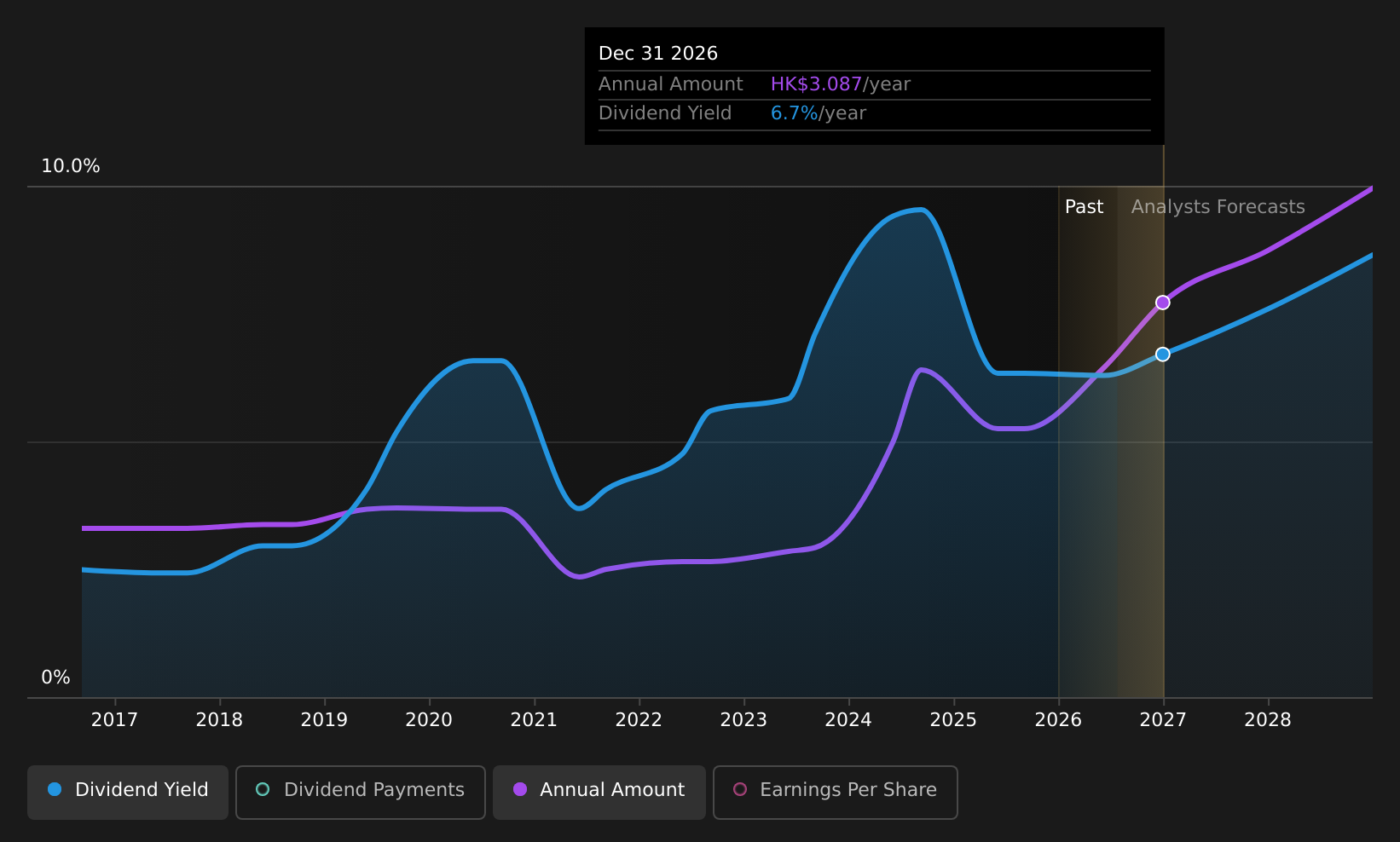Viewport: 1400px width, 842px height.
Task: Click the blue Dividend Yield data point marker
Action: click(1162, 354)
